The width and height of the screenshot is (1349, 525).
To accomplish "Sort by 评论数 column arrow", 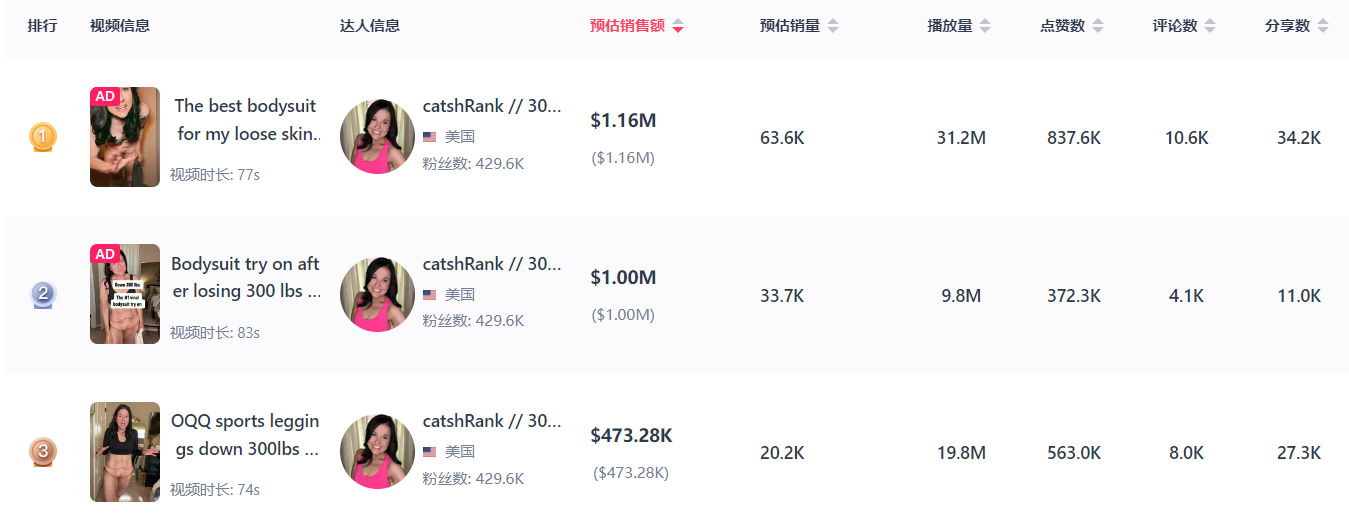I will pyautogui.click(x=1210, y=27).
